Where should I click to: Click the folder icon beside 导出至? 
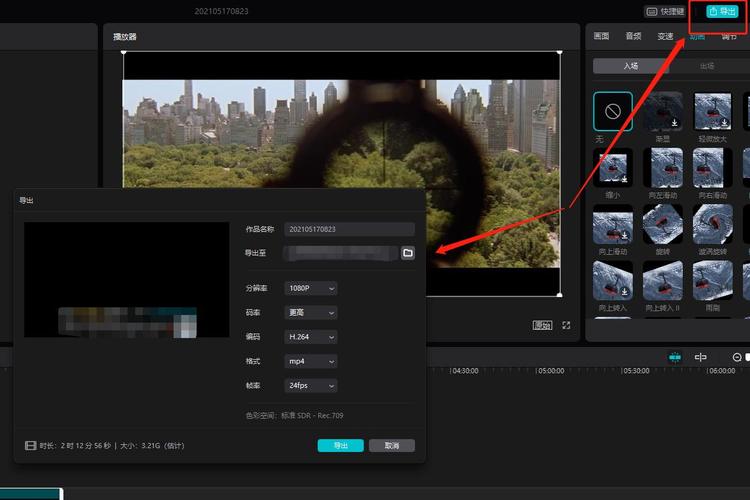[408, 253]
